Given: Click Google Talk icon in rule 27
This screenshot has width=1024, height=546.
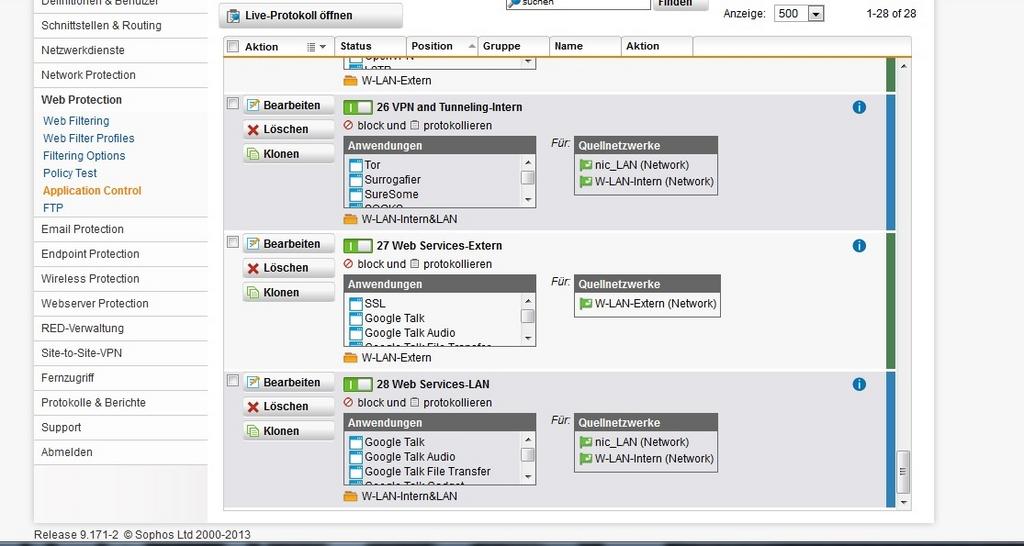Looking at the screenshot, I should point(355,319).
